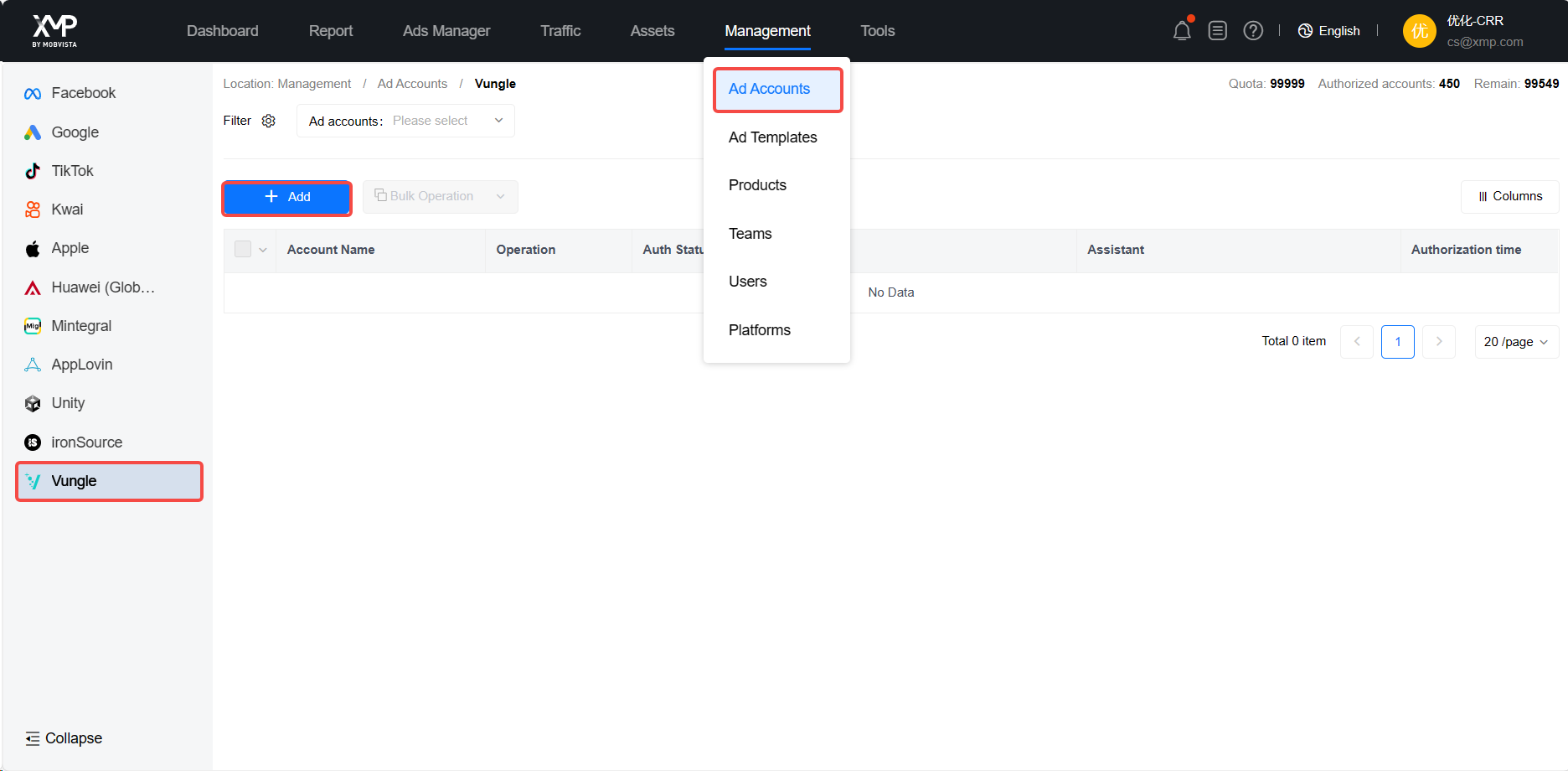Click the Assistant column header
Image resolution: width=1568 pixels, height=771 pixels.
1116,250
